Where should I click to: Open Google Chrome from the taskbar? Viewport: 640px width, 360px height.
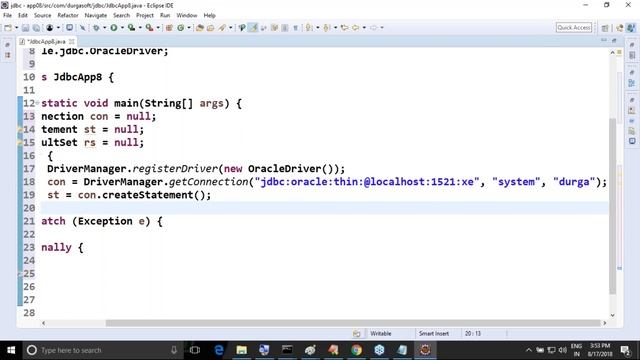coord(356,350)
